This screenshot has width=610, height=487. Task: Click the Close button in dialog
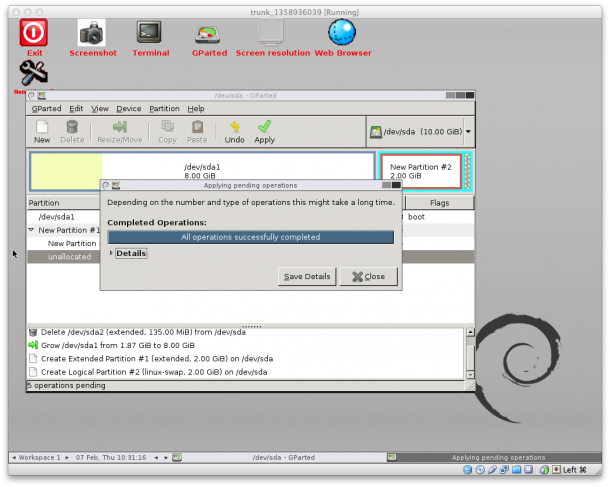click(368, 276)
